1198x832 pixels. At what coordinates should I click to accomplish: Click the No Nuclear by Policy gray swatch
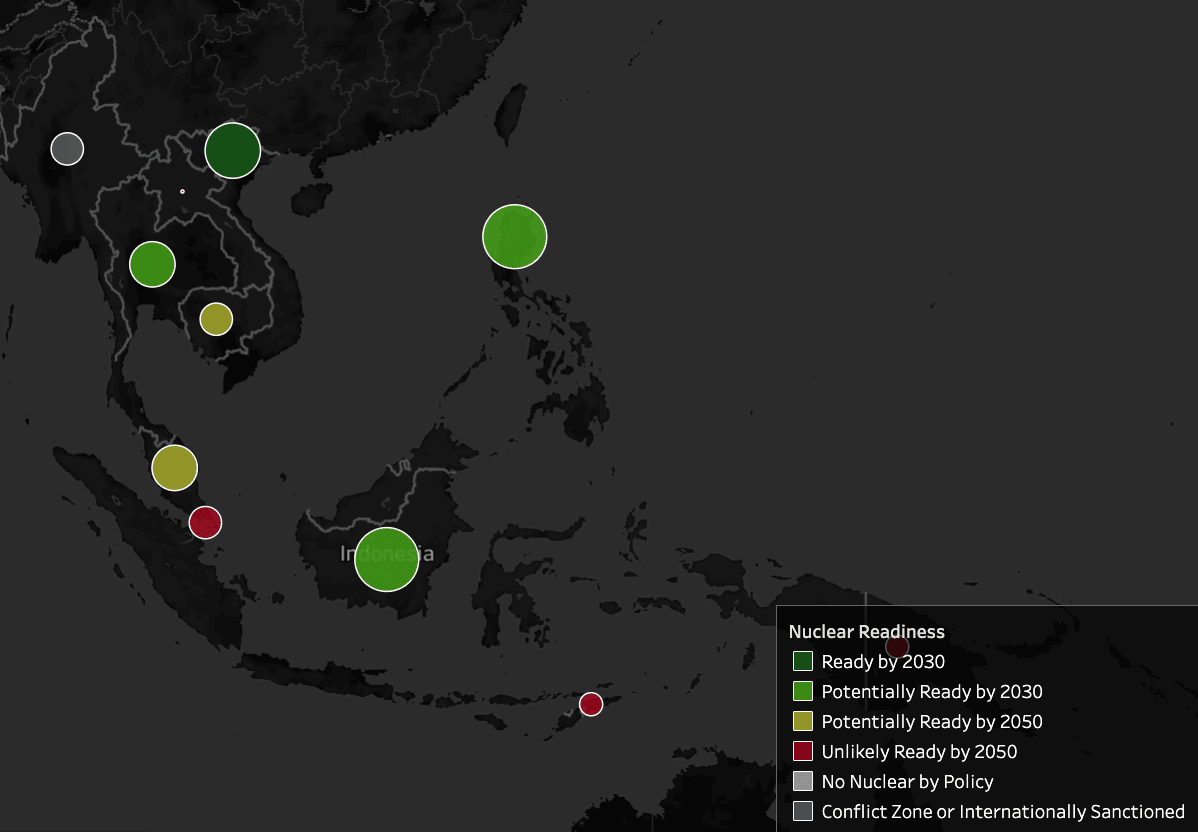coord(803,781)
